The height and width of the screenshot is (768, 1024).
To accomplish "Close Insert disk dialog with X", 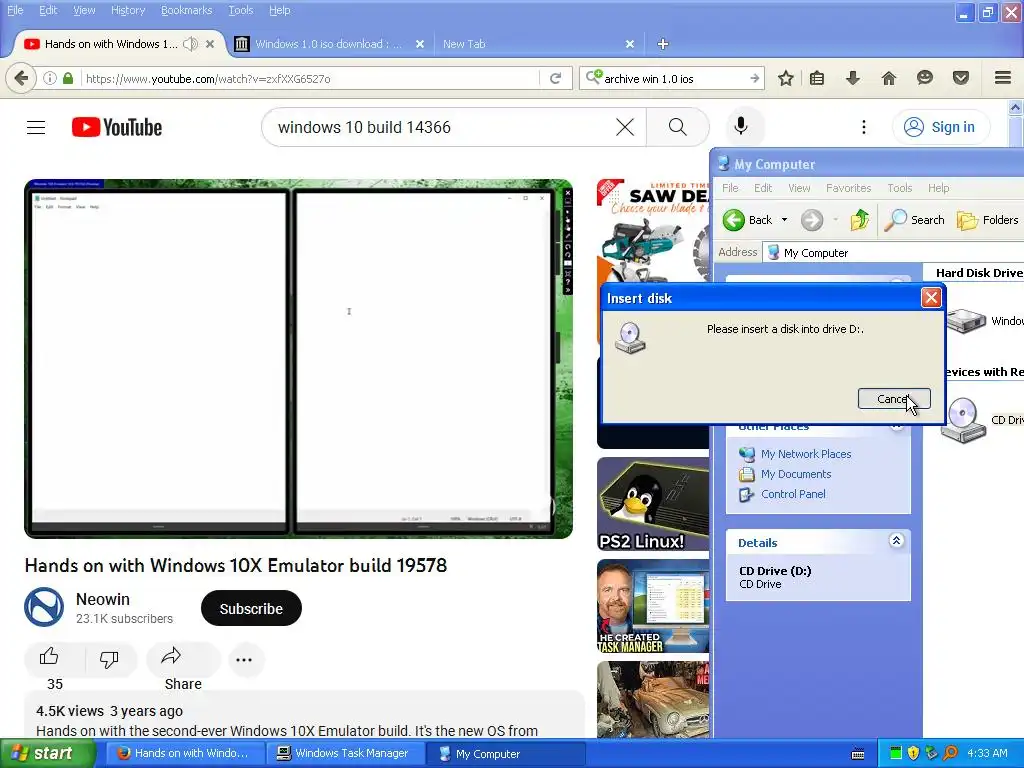I will coord(931,298).
